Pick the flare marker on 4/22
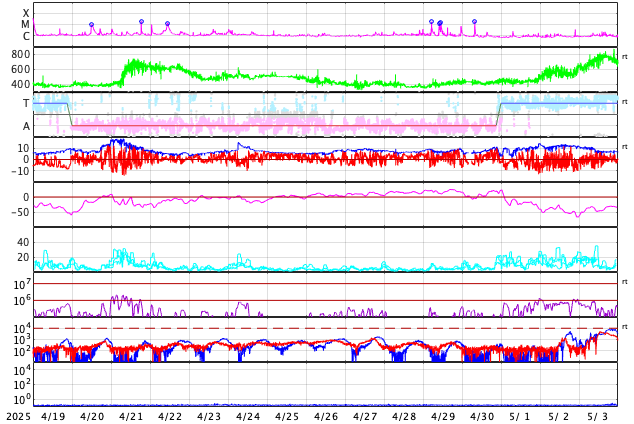 [x=167, y=24]
